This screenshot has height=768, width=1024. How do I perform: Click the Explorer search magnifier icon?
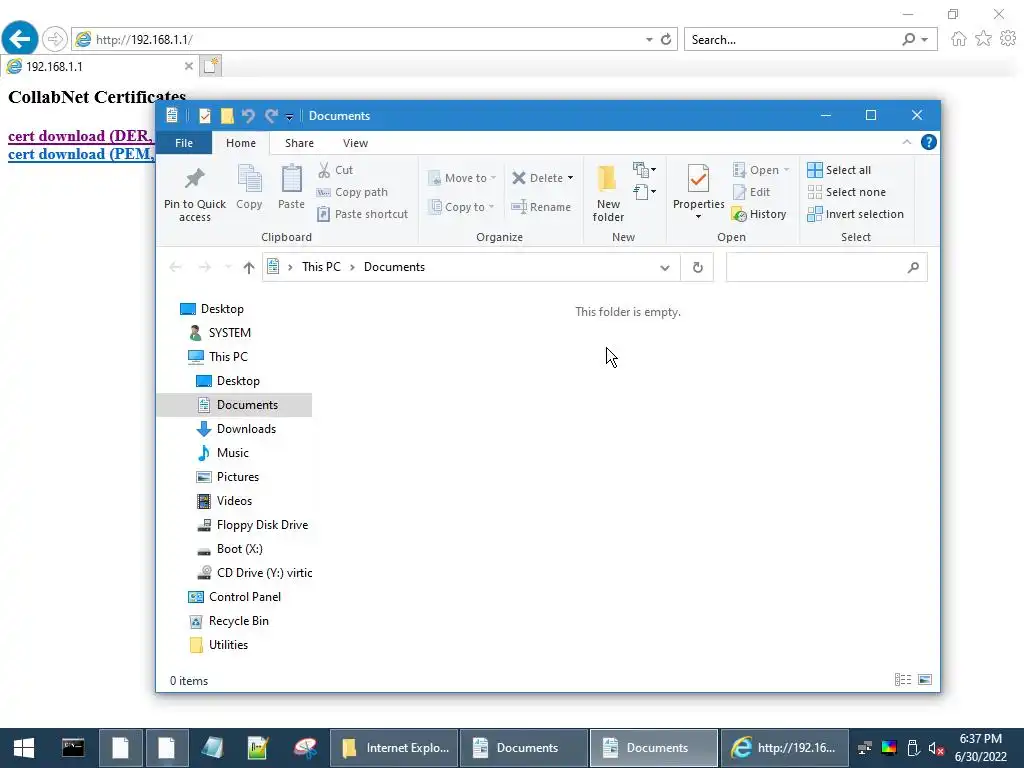click(x=913, y=267)
